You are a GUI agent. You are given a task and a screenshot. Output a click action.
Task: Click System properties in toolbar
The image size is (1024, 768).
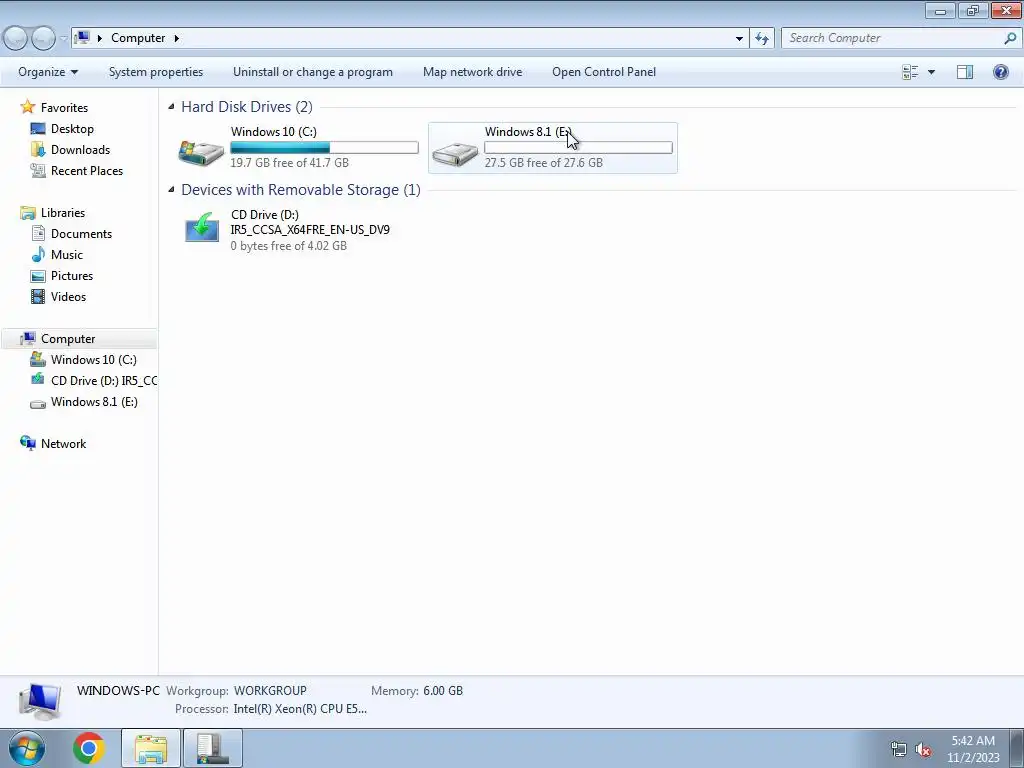(x=156, y=72)
